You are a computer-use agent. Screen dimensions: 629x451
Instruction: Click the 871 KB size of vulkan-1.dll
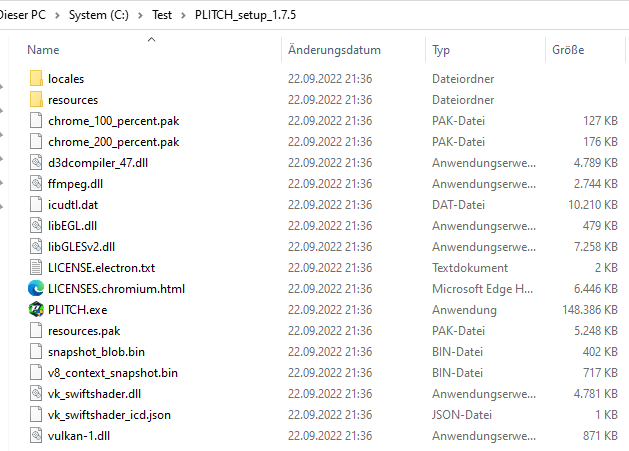600,435
